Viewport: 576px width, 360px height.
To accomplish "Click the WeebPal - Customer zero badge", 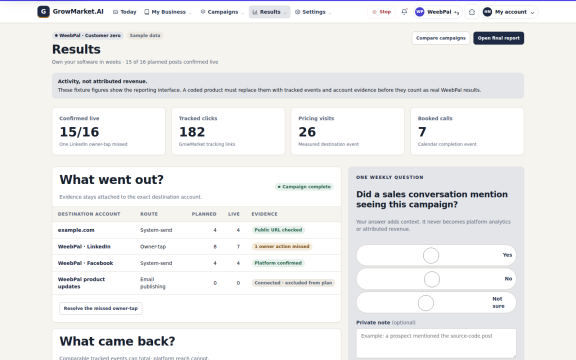I will tap(87, 36).
